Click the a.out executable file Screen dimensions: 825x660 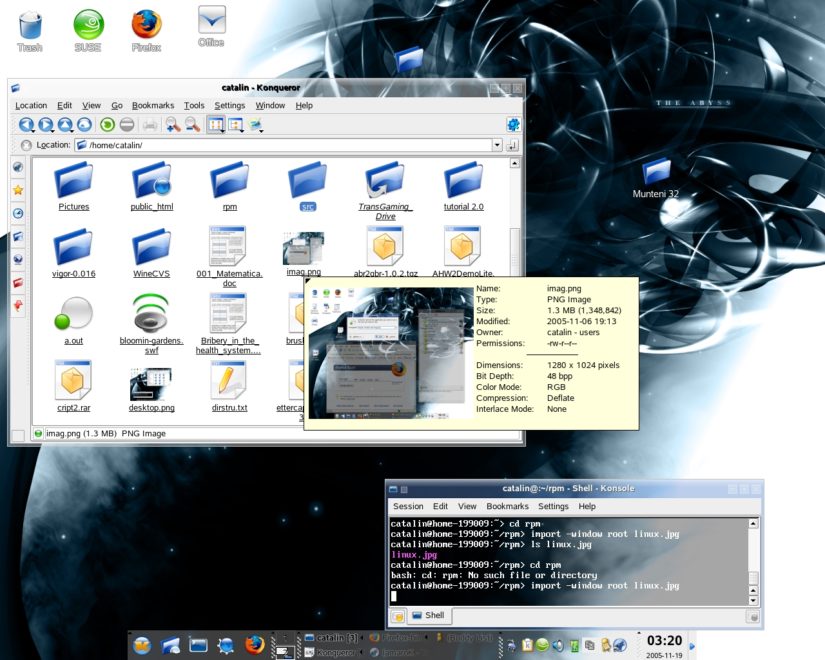pyautogui.click(x=74, y=320)
